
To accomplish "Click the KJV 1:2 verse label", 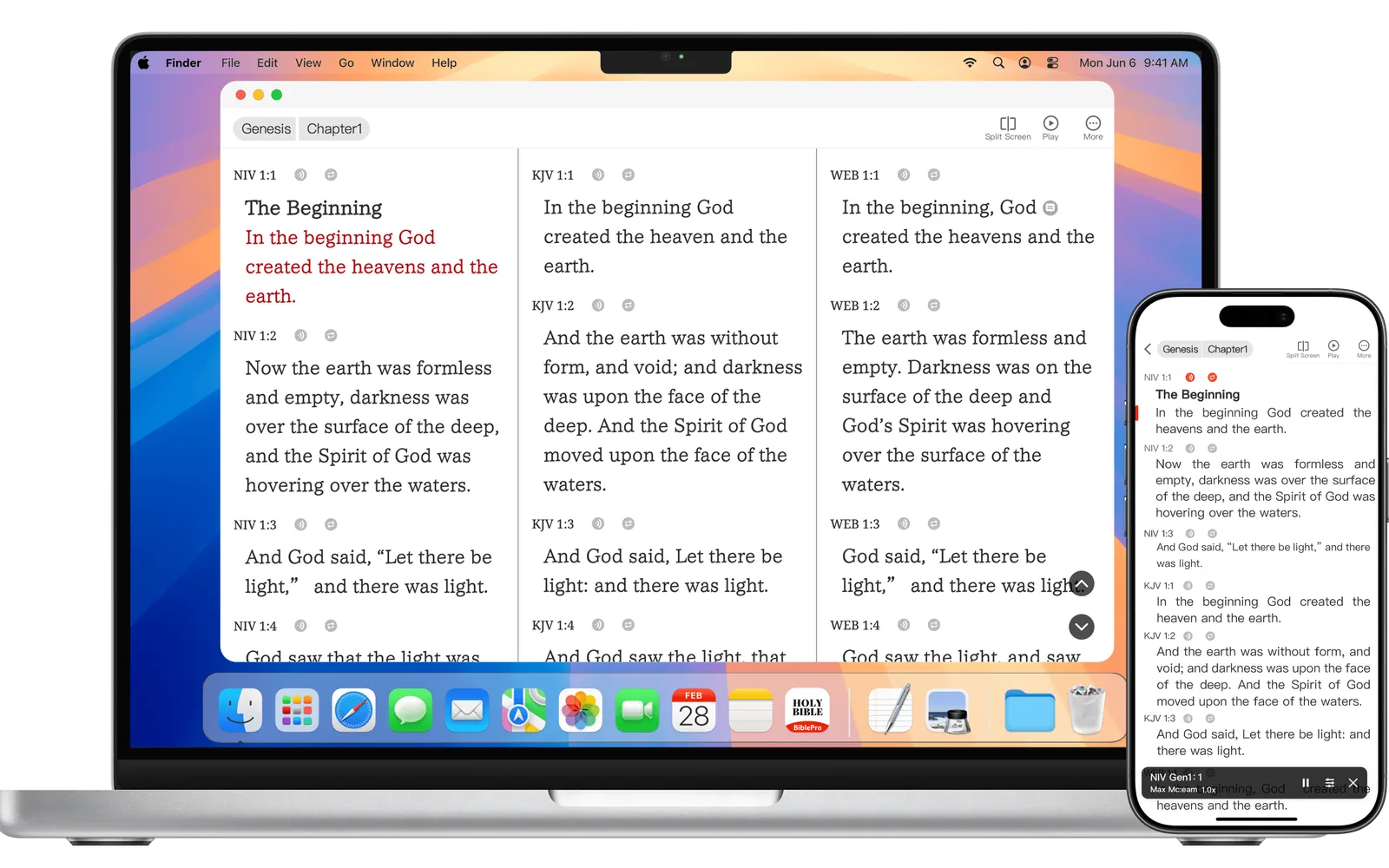I will click(553, 306).
